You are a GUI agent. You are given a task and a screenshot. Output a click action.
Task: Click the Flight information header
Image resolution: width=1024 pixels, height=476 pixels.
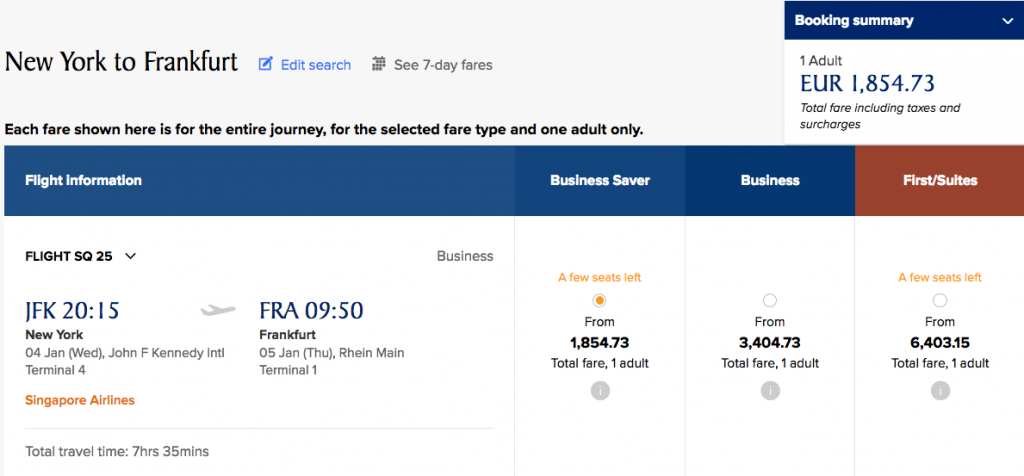coord(83,181)
